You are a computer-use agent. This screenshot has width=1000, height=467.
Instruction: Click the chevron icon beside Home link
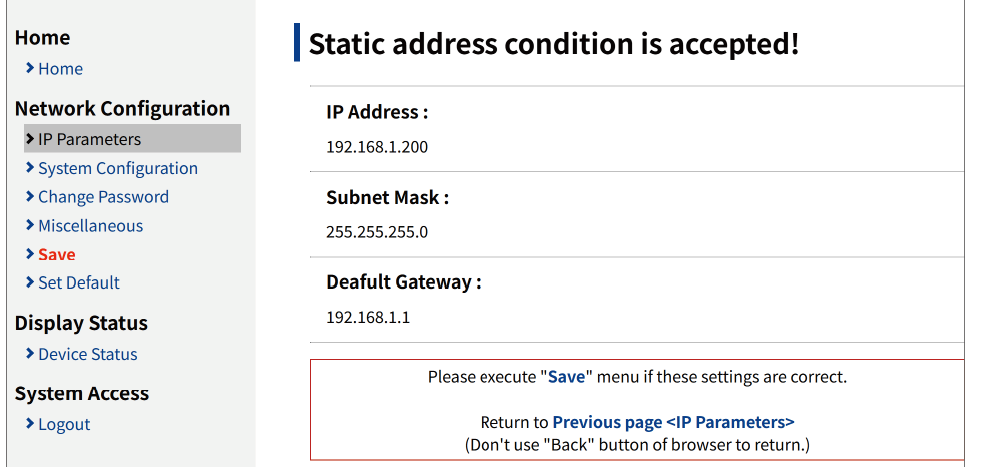tap(30, 69)
